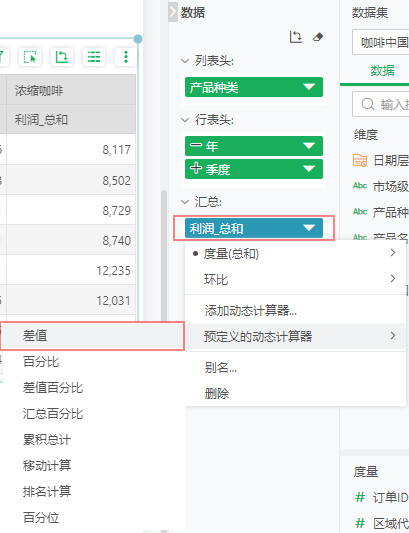The height and width of the screenshot is (533, 409).
Task: Click the table cell with value 8,740
Action: 71,240
